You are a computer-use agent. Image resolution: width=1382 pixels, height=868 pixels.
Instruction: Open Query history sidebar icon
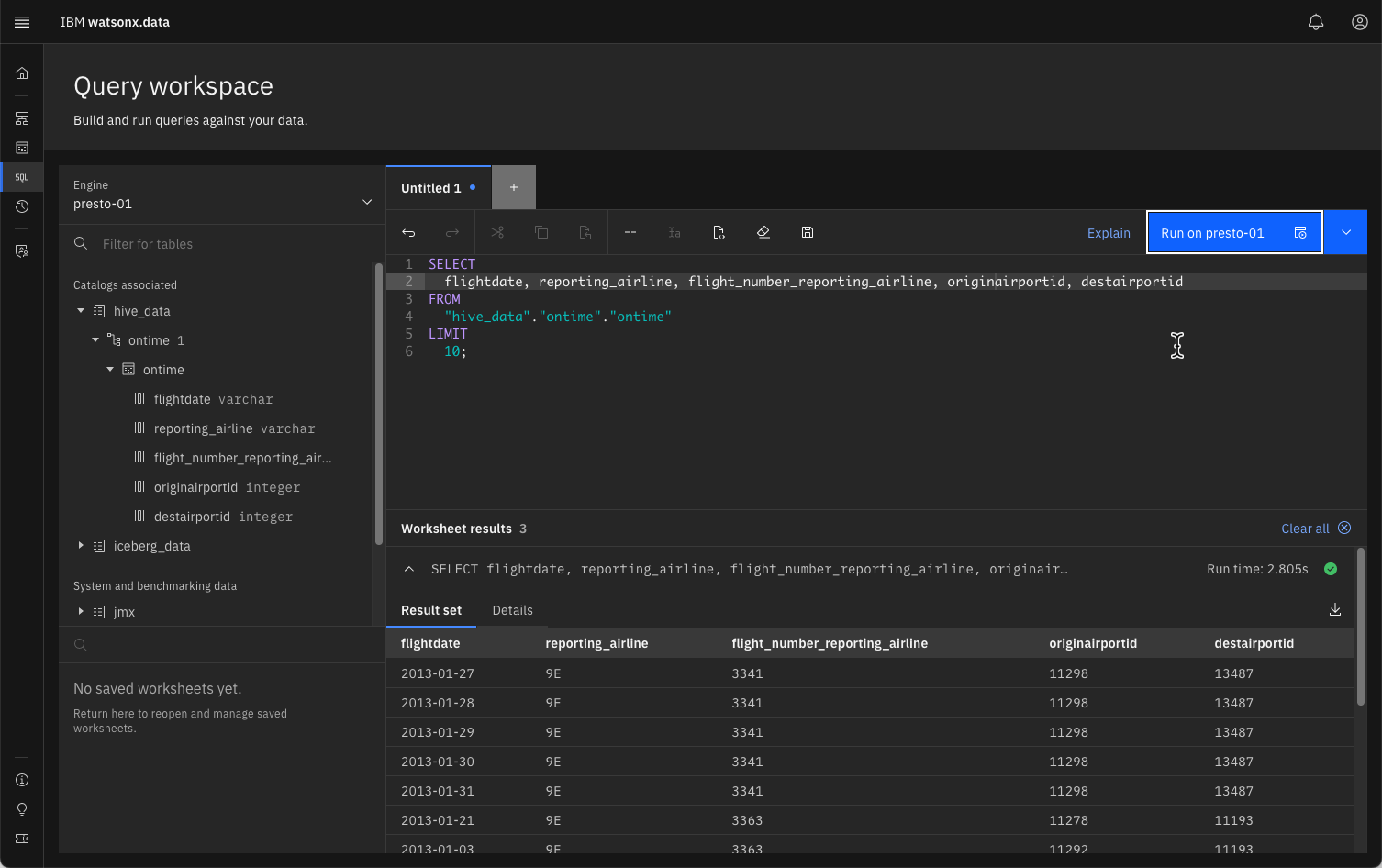pos(22,206)
